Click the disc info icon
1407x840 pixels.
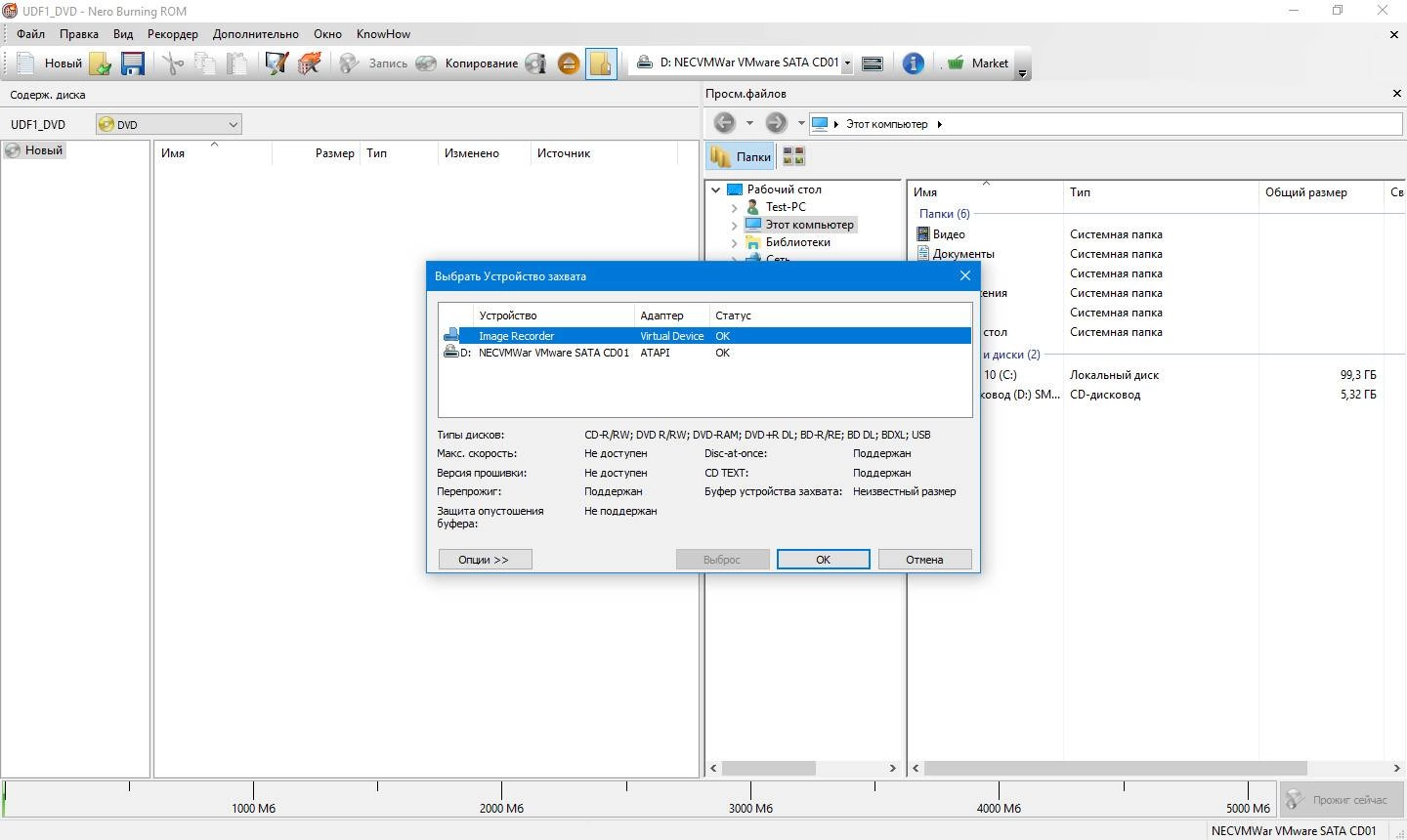(535, 63)
